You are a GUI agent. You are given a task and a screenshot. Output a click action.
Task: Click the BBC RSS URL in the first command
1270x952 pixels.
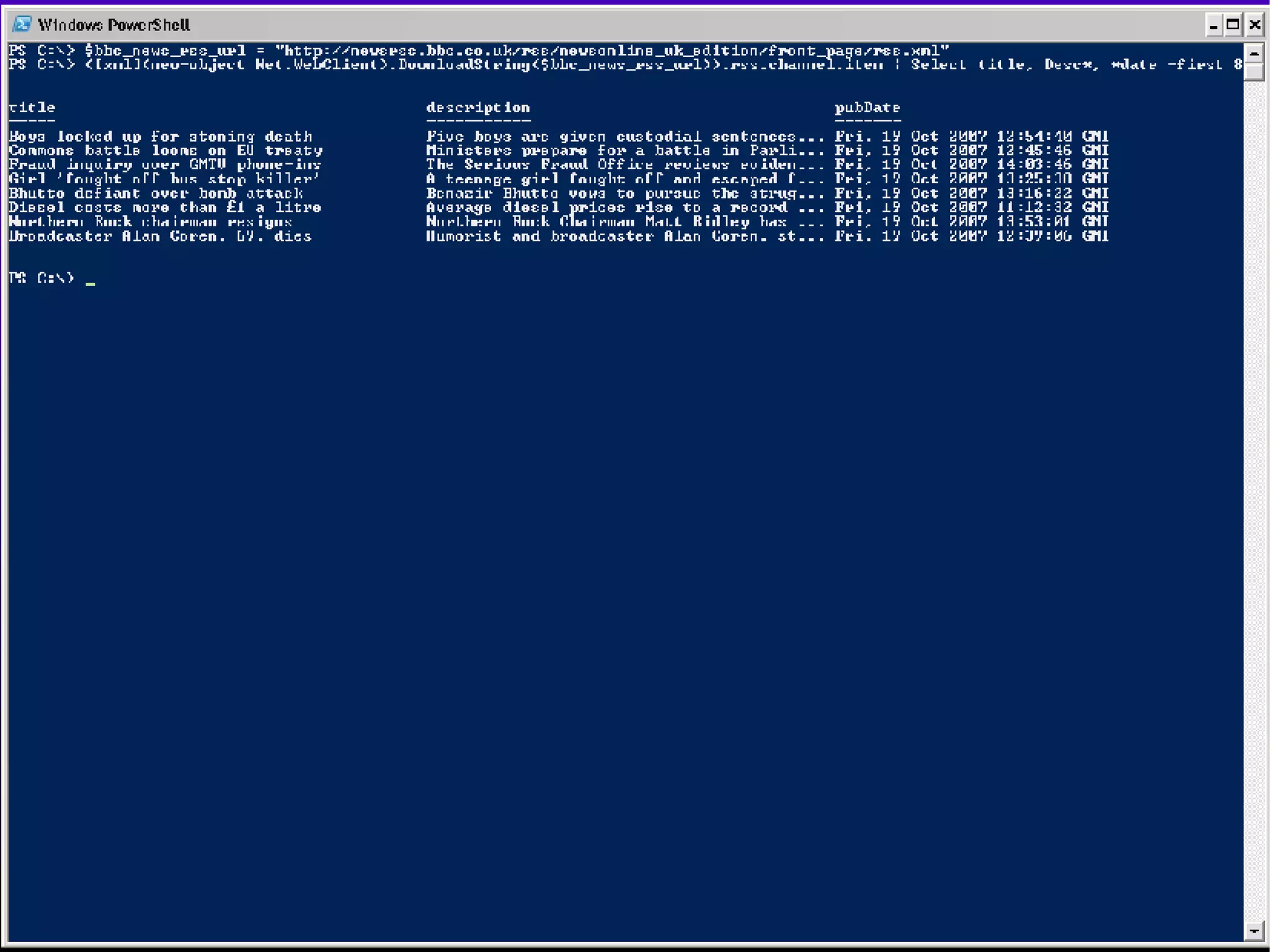[x=612, y=50]
